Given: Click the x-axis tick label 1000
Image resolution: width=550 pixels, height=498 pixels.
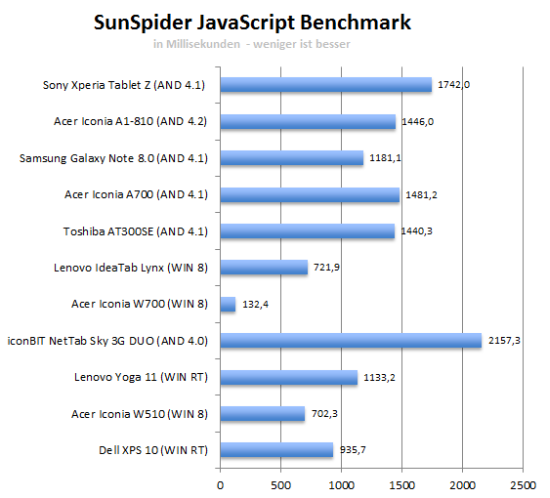Looking at the screenshot, I should click(341, 486).
